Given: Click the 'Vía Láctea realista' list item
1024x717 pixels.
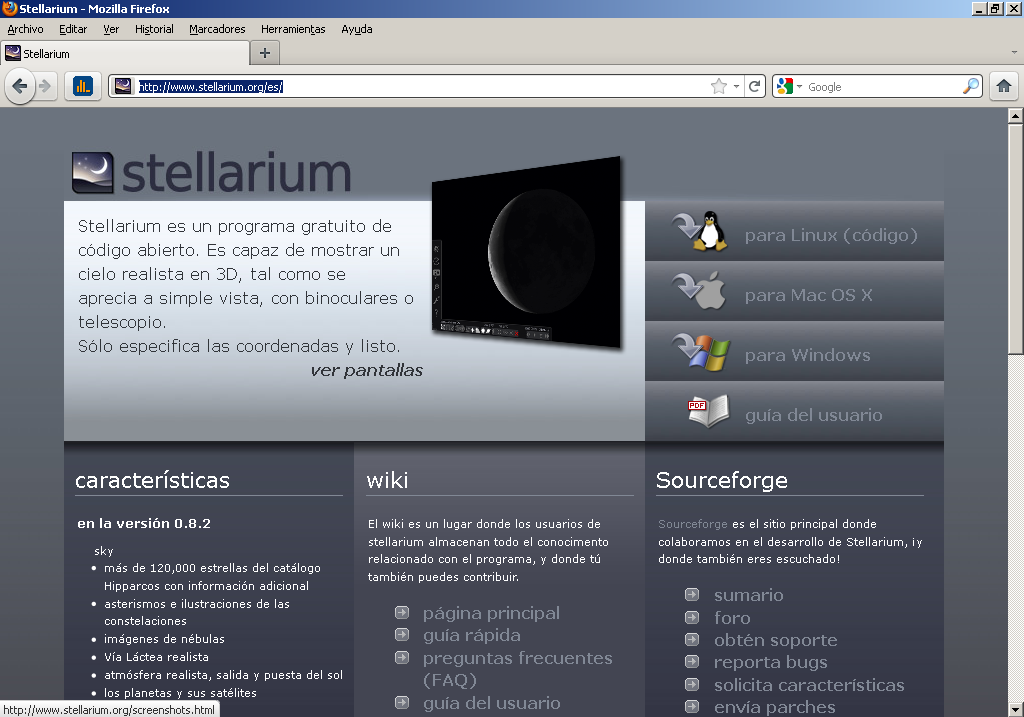Looking at the screenshot, I should pos(156,657).
